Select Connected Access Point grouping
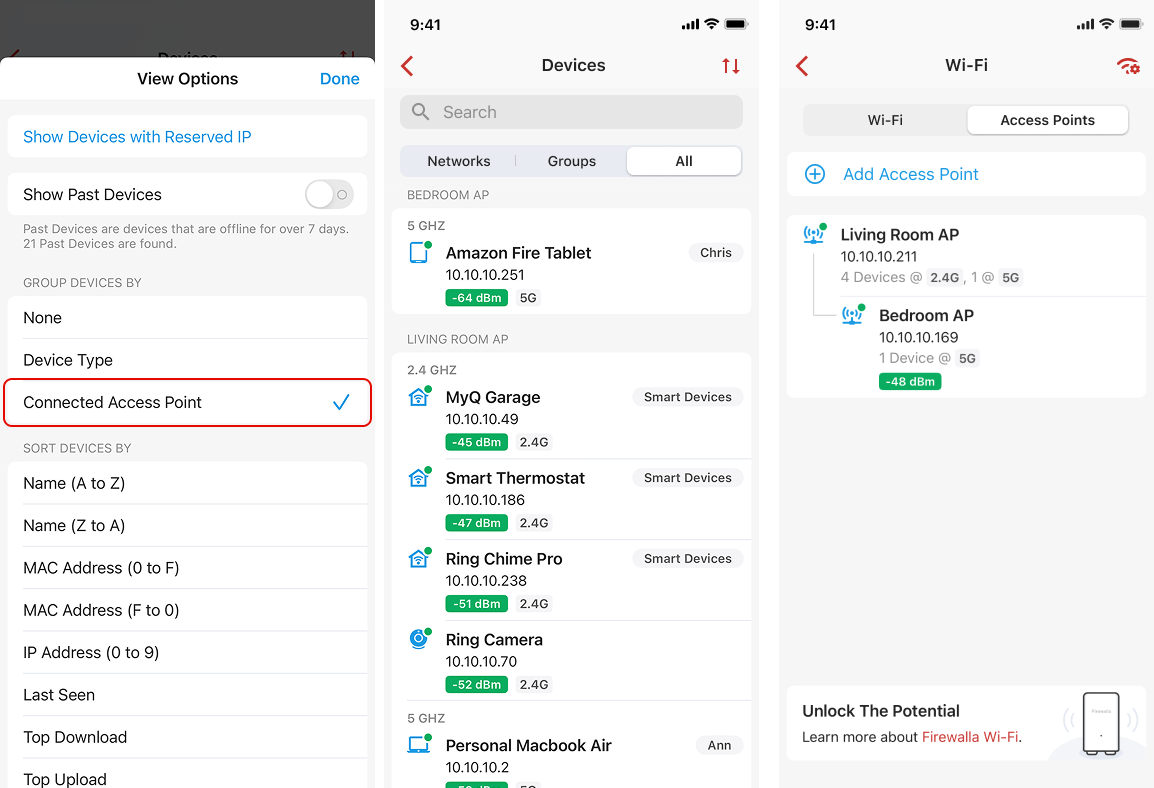The width and height of the screenshot is (1154, 788). [x=188, y=402]
